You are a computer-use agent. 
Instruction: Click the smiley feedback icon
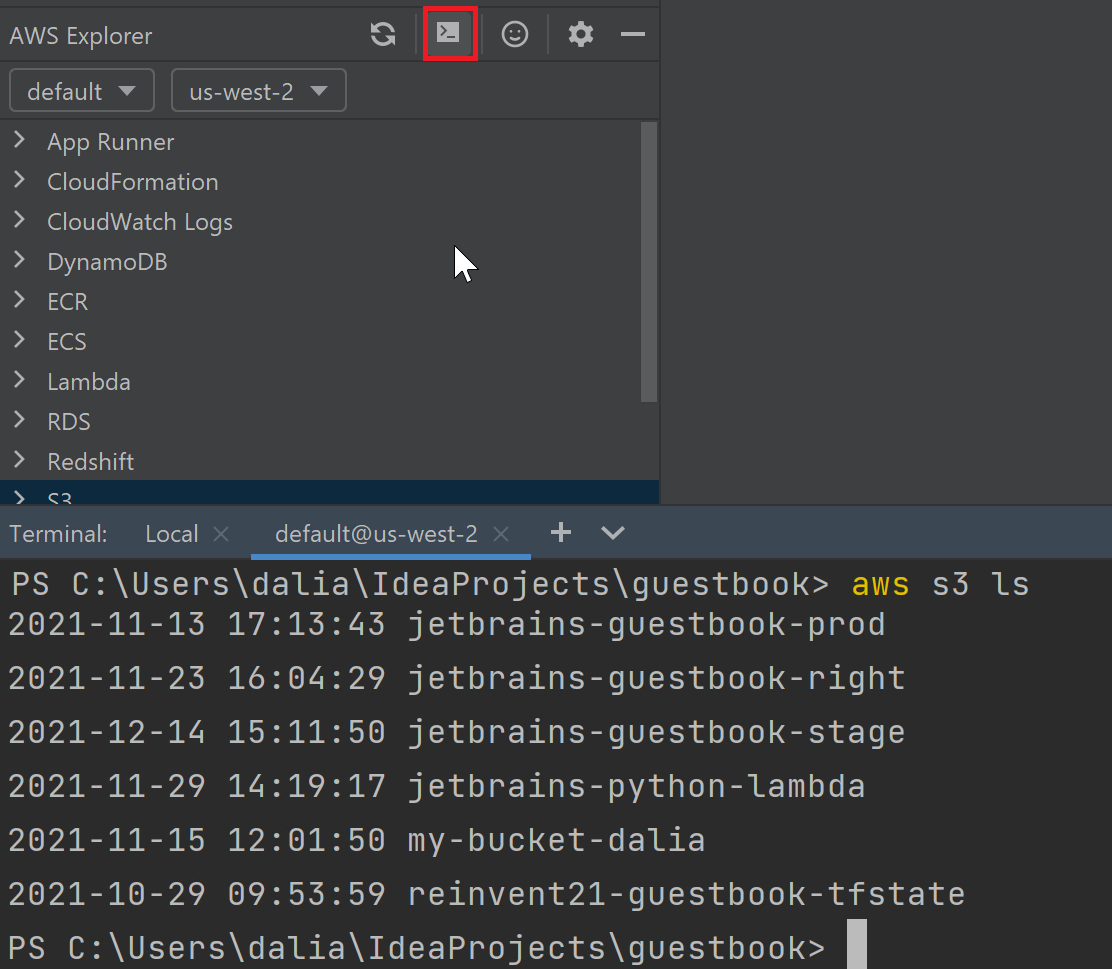tap(515, 35)
